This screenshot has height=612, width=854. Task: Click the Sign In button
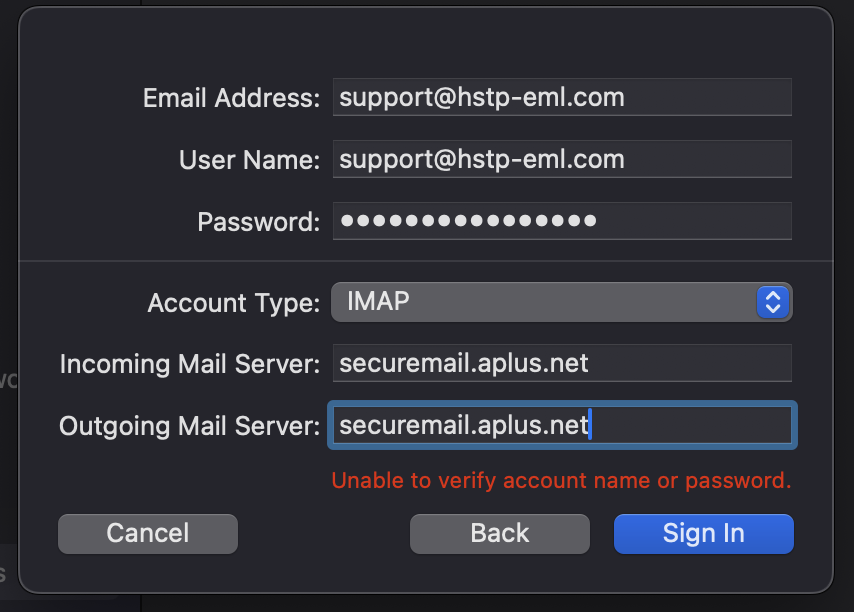point(703,534)
